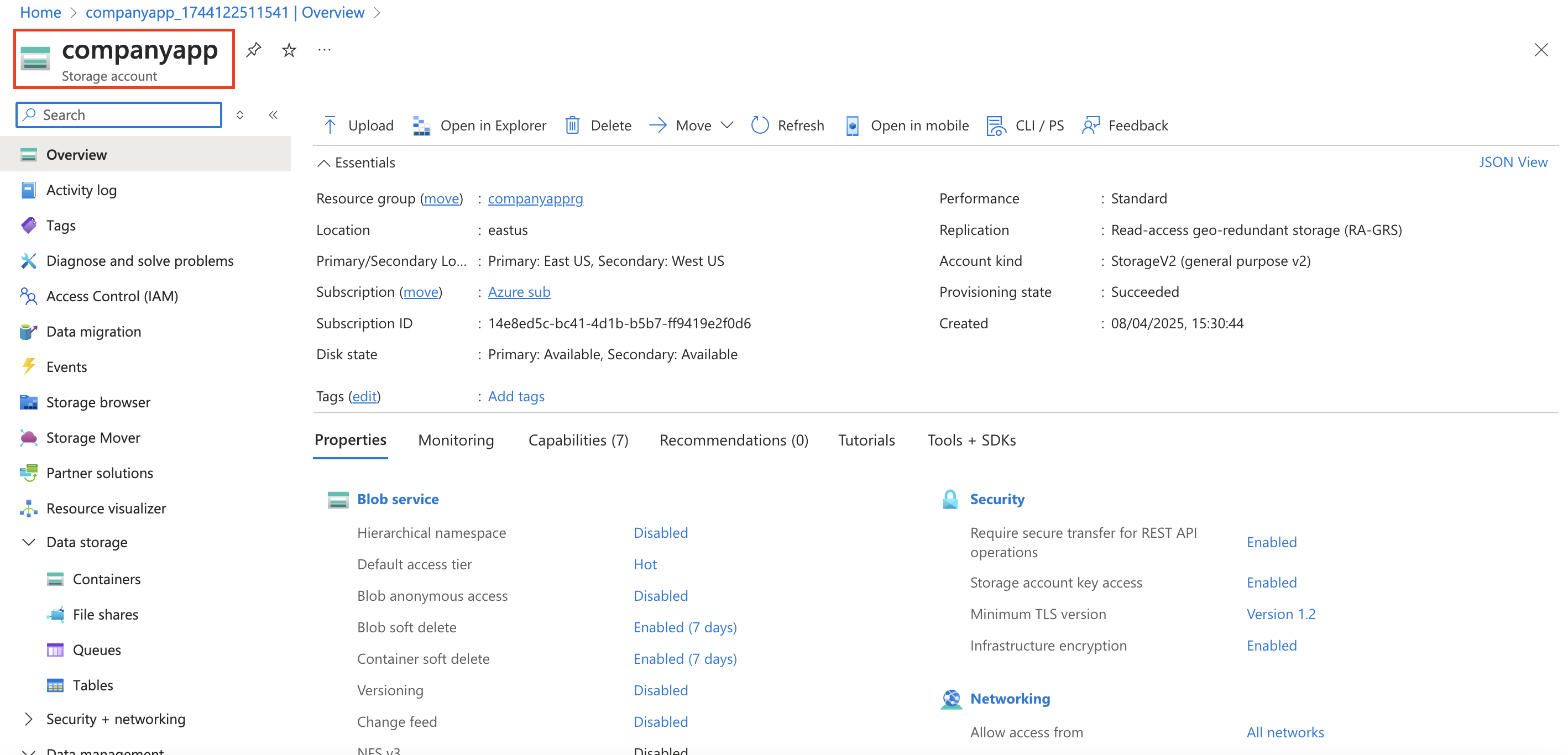
Task: Click the Open in Explorer icon
Action: tap(421, 125)
